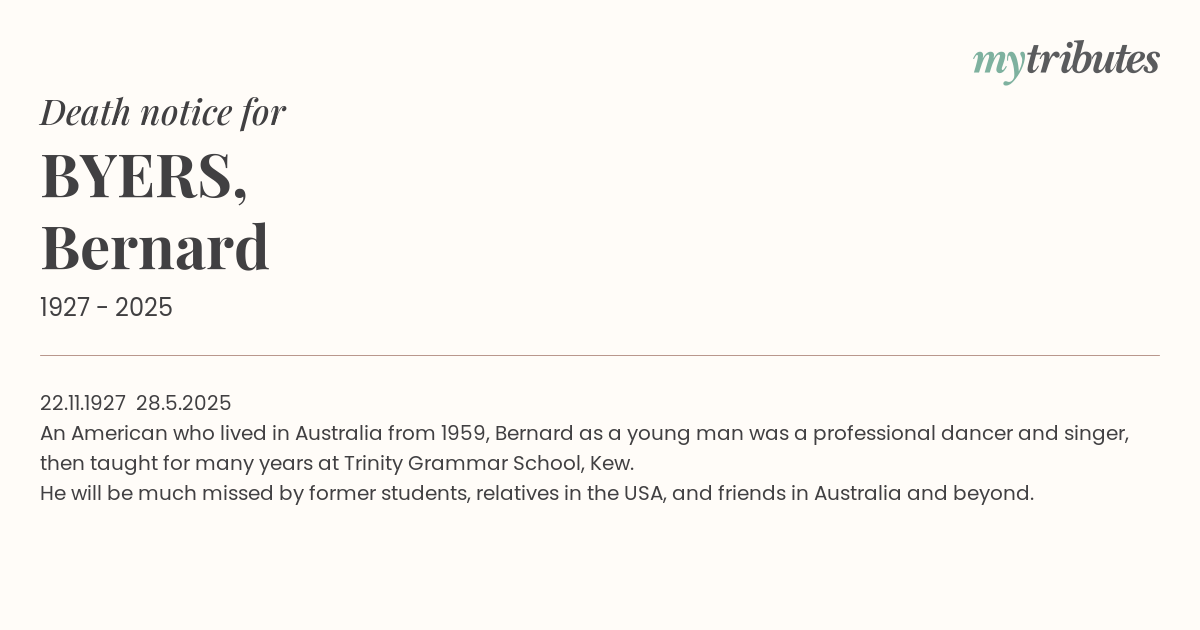Image resolution: width=1200 pixels, height=630 pixels.
Task: Click the year 1959 in the text
Action: tap(464, 433)
